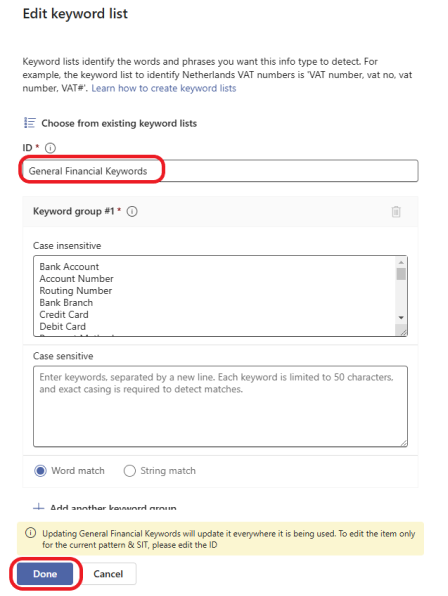Show info tooltip for Keyword group #1

tap(132, 211)
